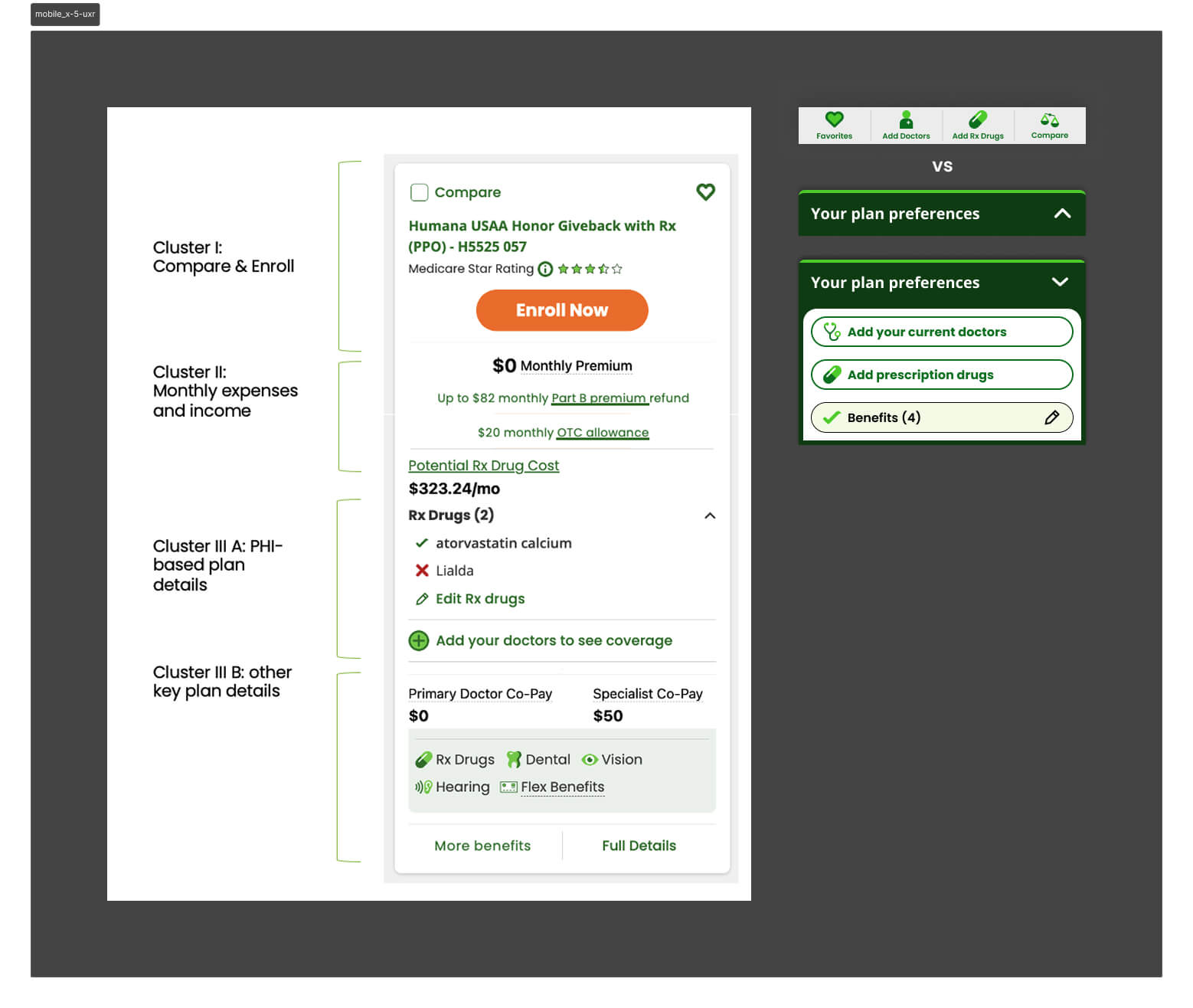1193x1008 pixels.
Task: Open the Medicare Star Rating info icon
Action: pyautogui.click(x=545, y=269)
